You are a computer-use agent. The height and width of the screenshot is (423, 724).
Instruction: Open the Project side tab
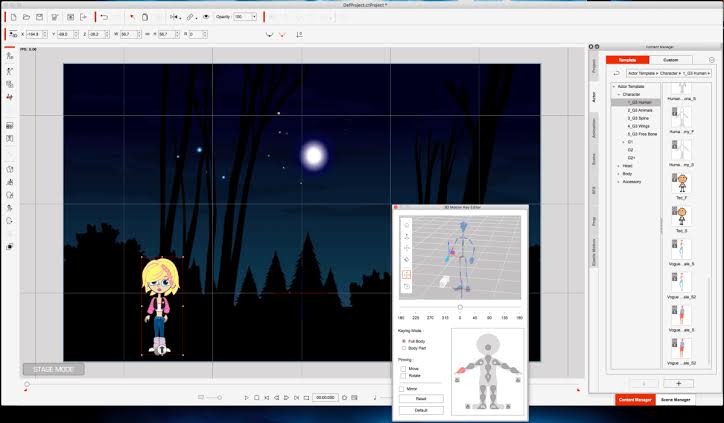tap(594, 66)
